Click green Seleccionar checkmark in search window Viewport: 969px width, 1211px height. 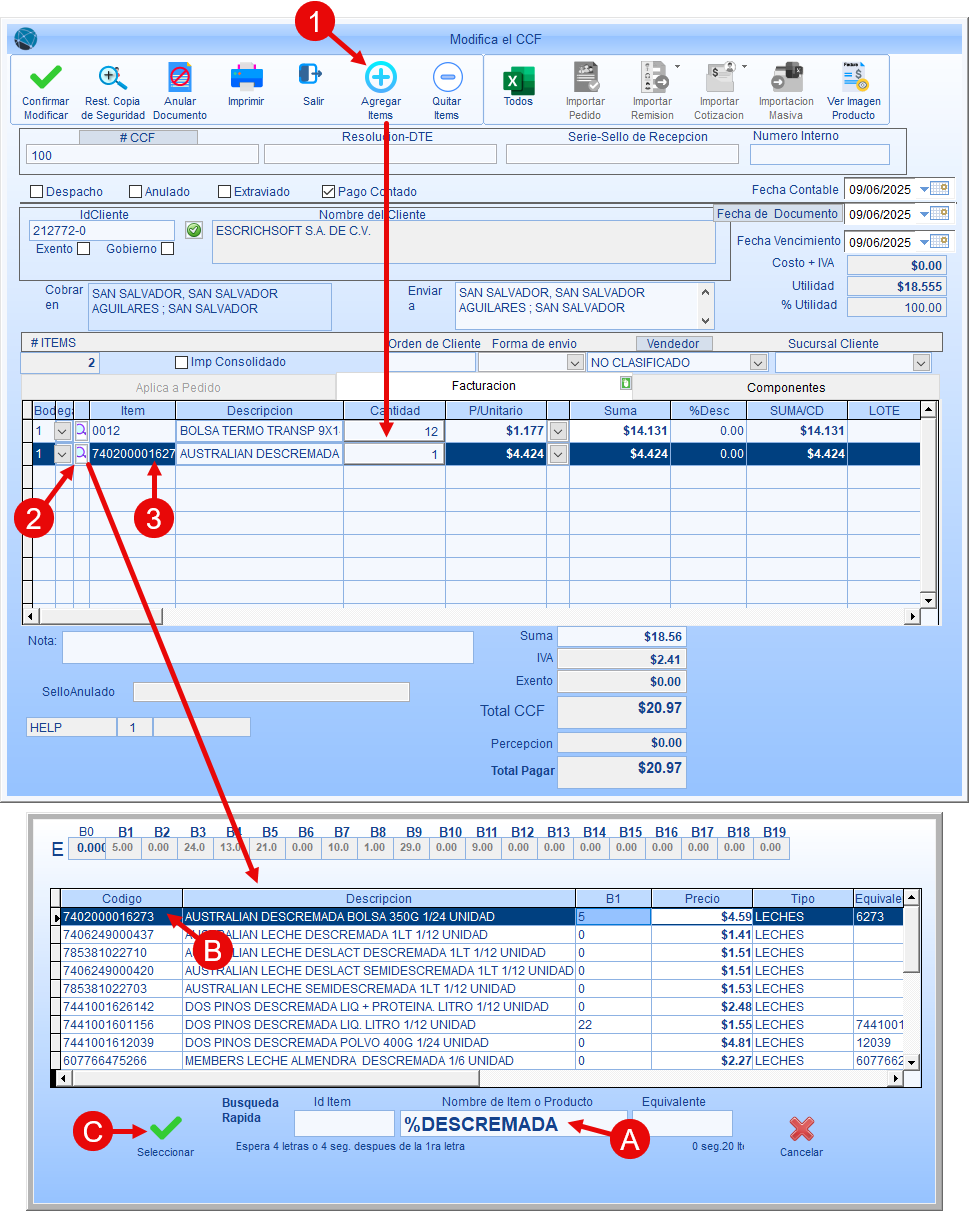coord(165,1128)
